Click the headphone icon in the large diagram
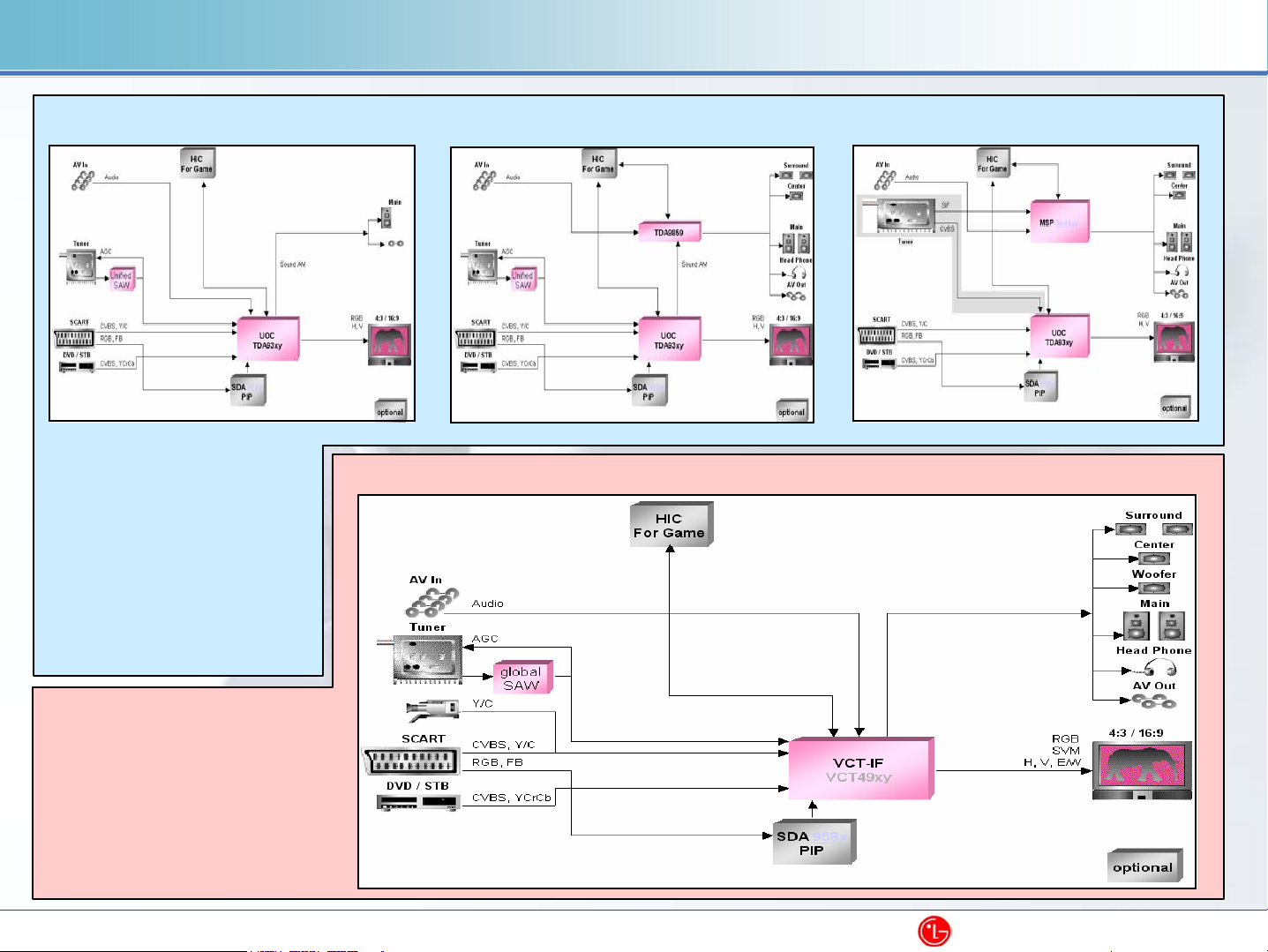This screenshot has height=952, width=1268. [1159, 668]
